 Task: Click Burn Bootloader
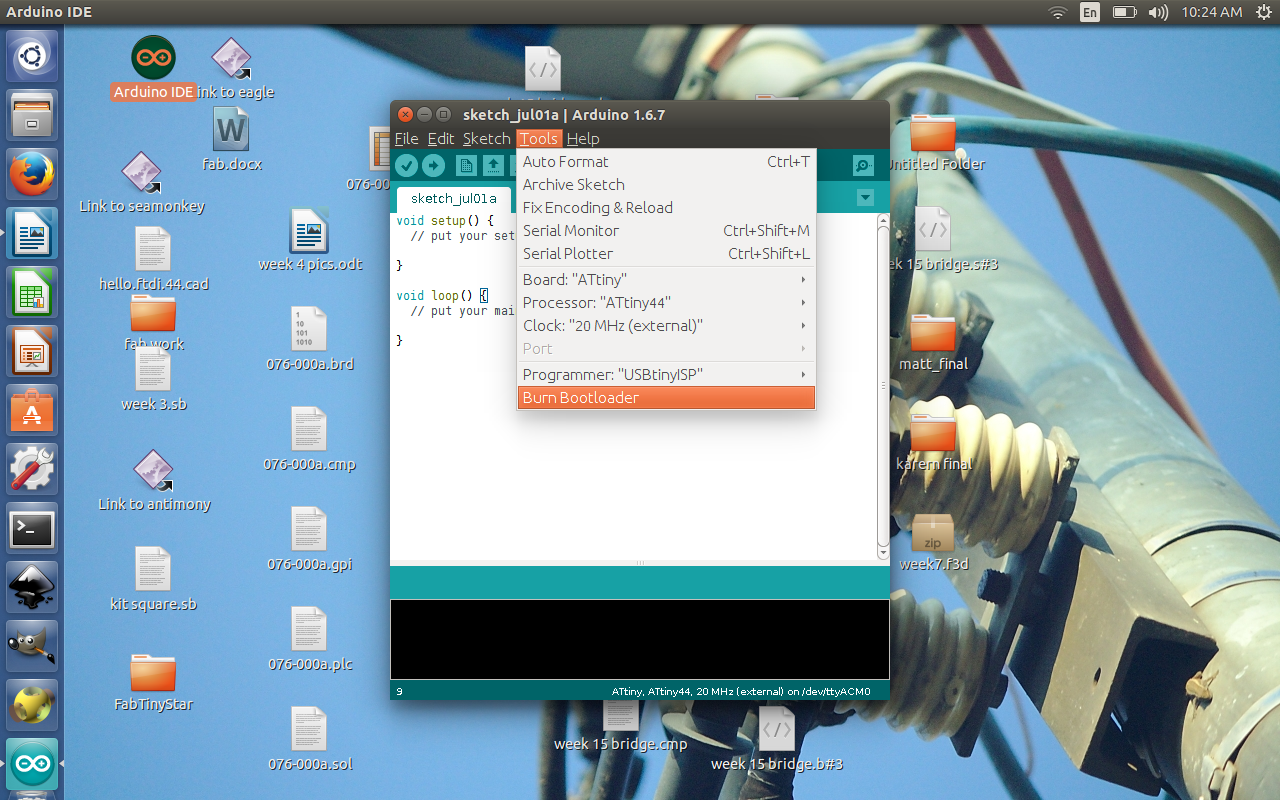(x=666, y=397)
